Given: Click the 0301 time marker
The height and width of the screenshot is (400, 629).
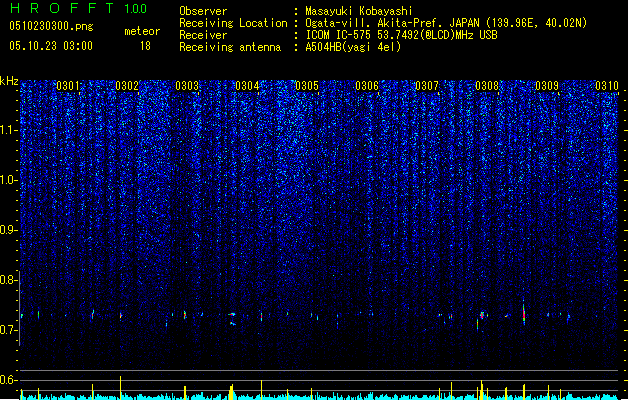Looking at the screenshot, I should [68, 86].
